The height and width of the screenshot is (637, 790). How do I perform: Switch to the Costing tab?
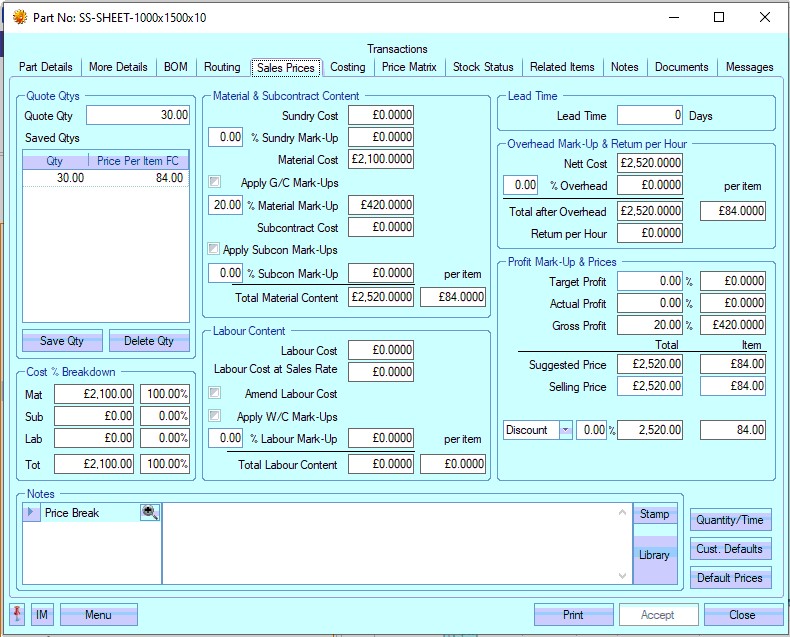point(348,67)
